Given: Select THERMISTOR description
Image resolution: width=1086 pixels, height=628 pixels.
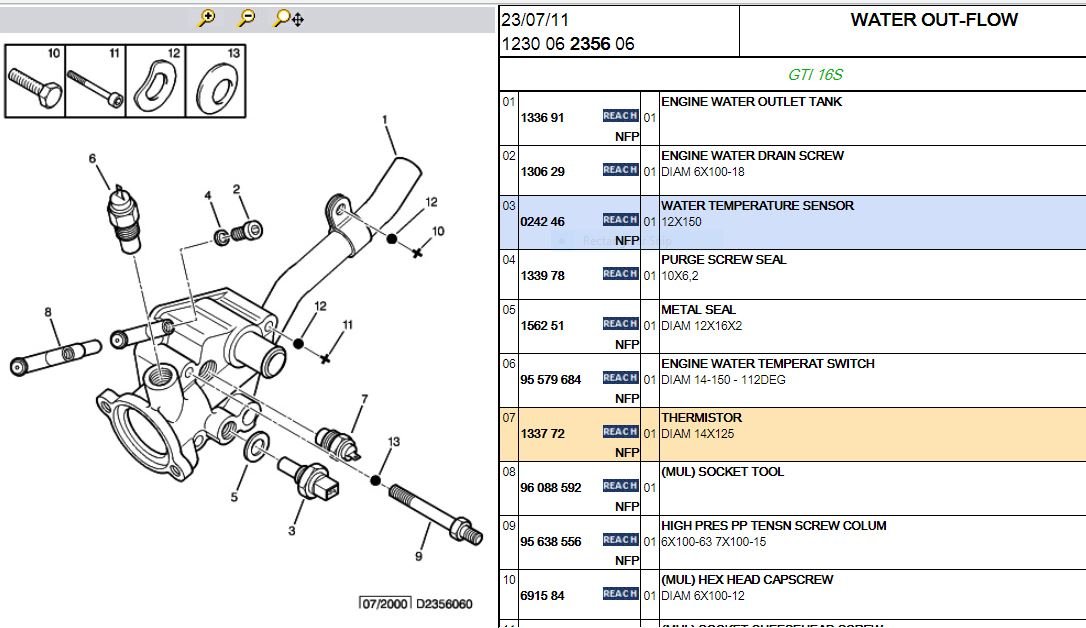Looking at the screenshot, I should point(701,418).
